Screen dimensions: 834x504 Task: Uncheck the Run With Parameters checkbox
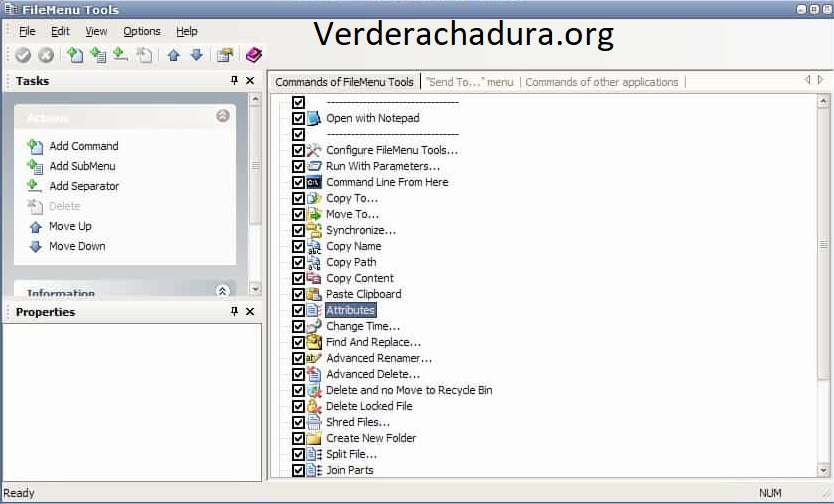click(298, 166)
